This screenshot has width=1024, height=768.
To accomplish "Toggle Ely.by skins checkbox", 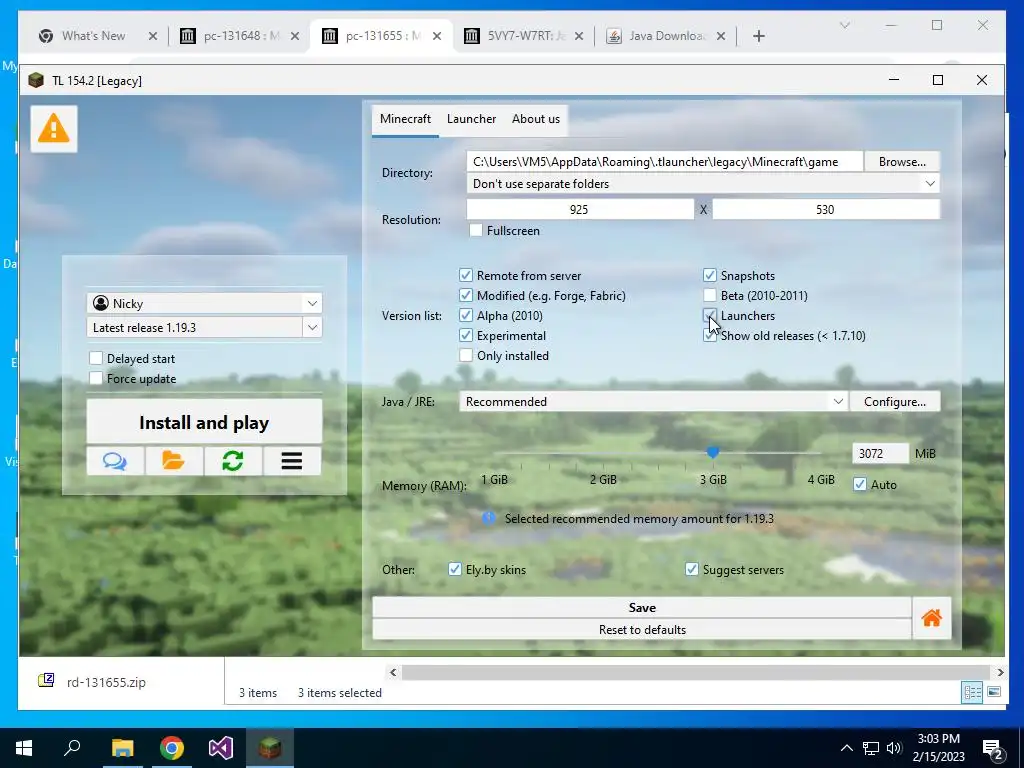I will tap(455, 569).
